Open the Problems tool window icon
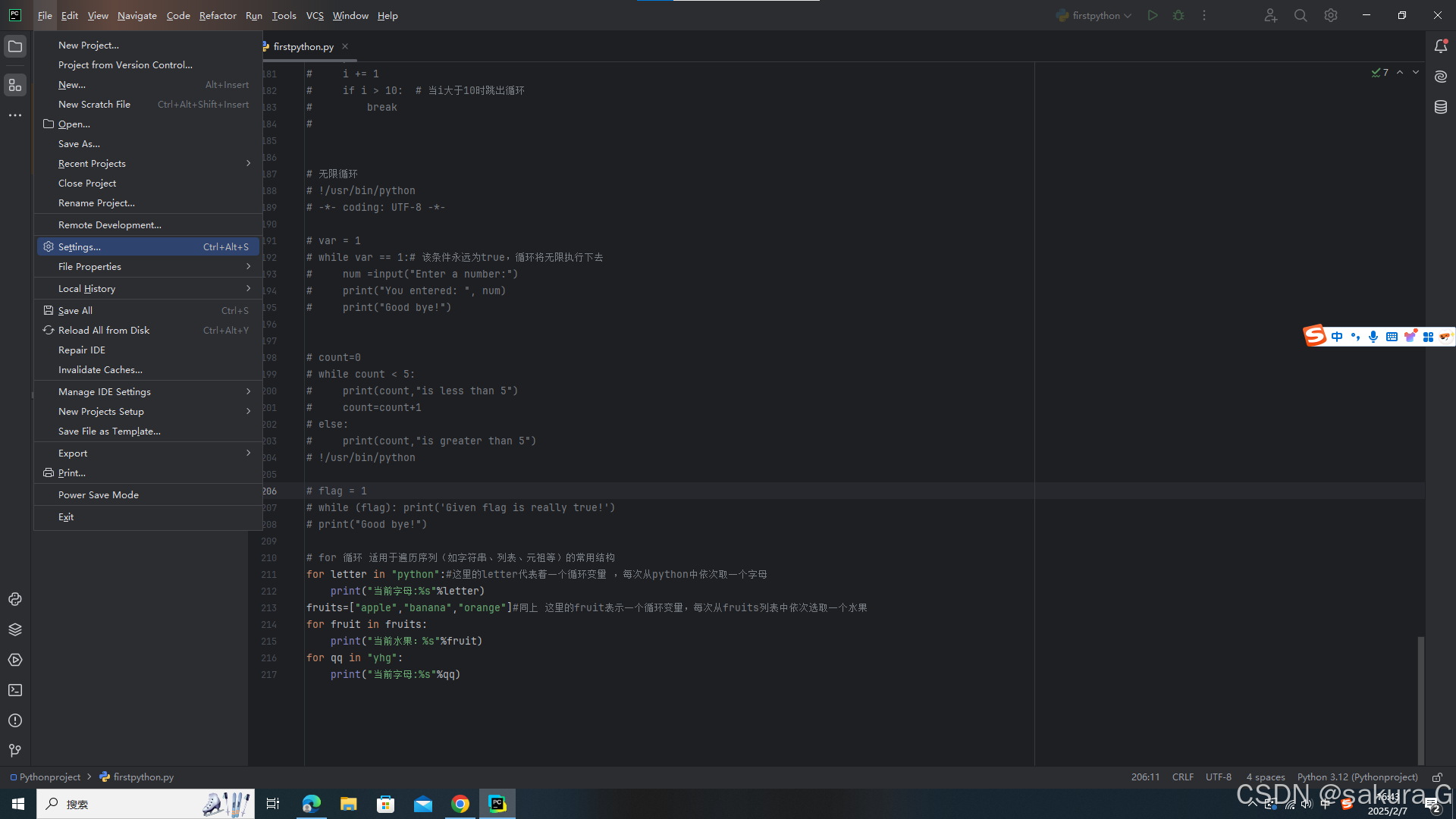The image size is (1456, 819). coord(15,720)
